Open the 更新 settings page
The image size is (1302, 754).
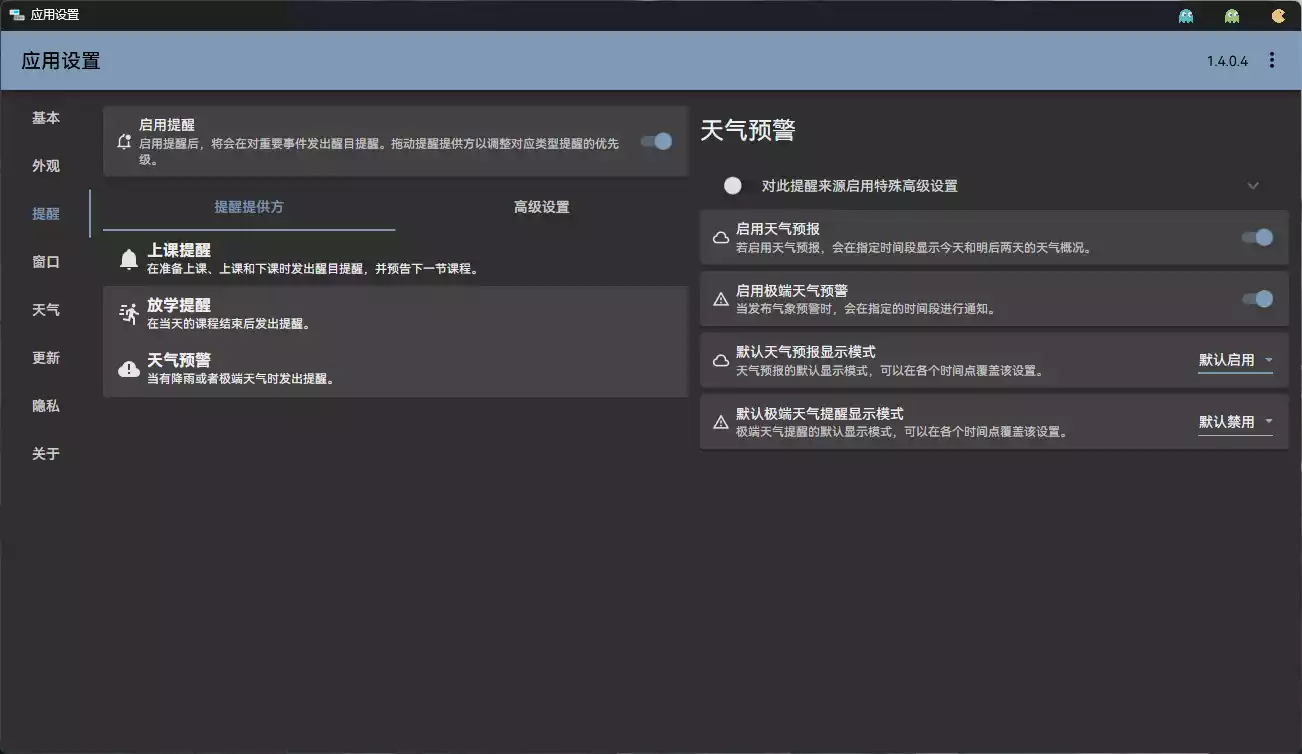click(46, 358)
